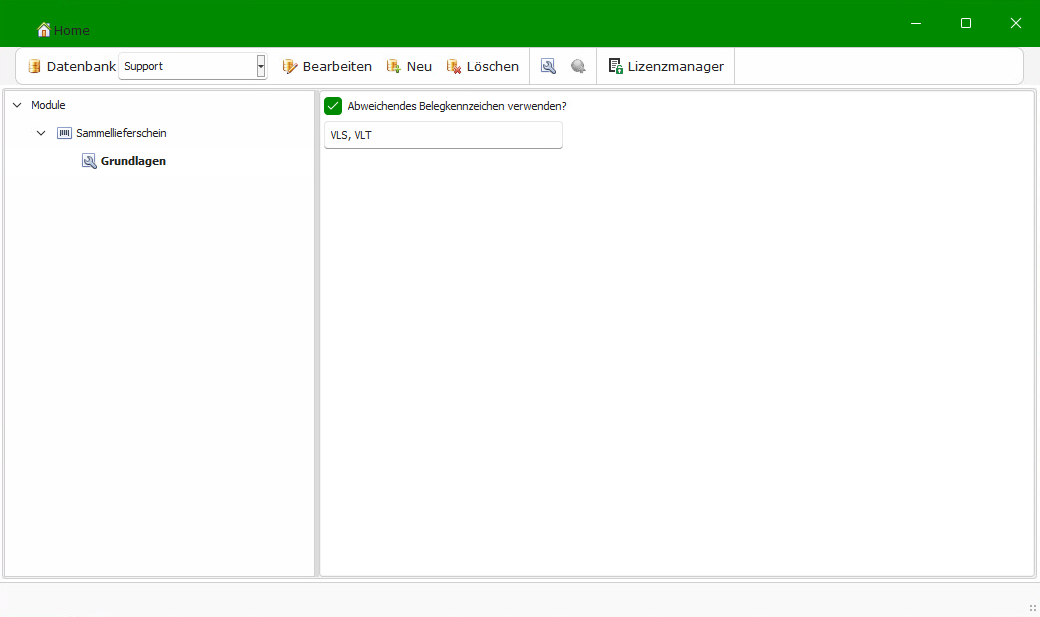Uncheck Abweichendes Belegkennzeichen verwenden

[x=333, y=105]
